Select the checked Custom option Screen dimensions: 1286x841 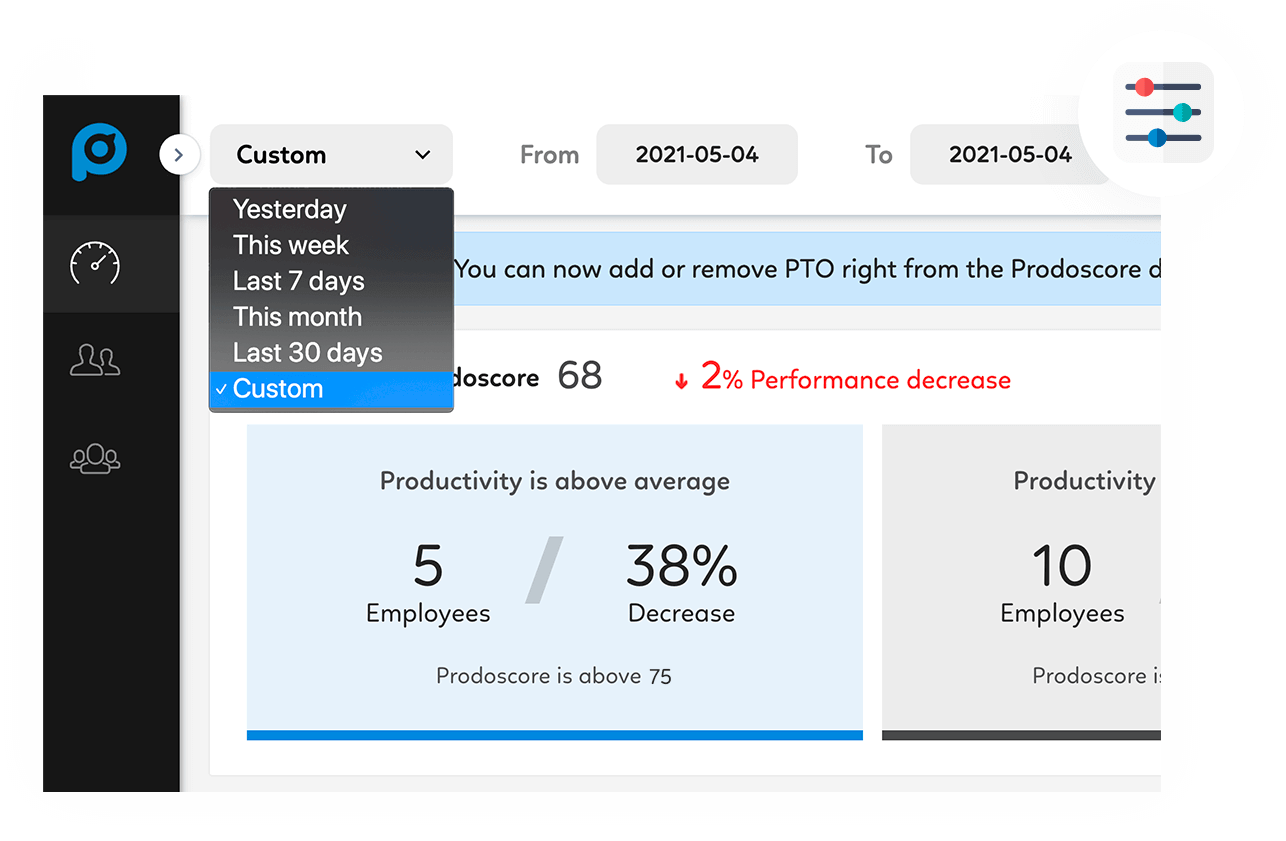[331, 389]
